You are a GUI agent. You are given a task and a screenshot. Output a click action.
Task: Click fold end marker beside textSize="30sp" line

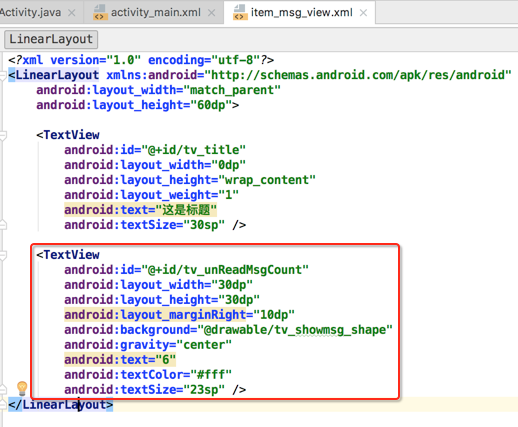pyautogui.click(x=3, y=225)
